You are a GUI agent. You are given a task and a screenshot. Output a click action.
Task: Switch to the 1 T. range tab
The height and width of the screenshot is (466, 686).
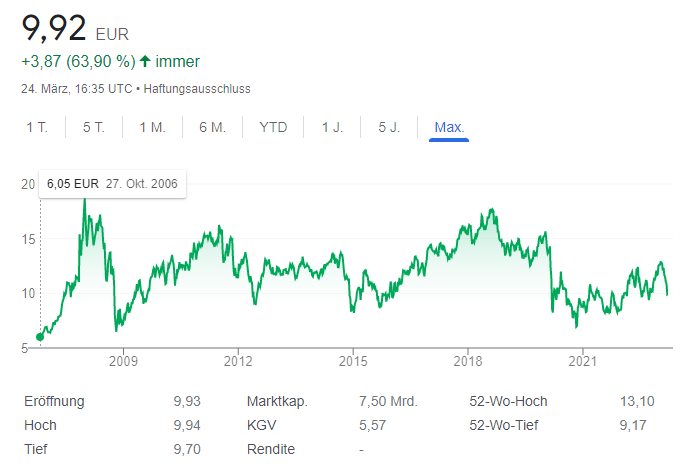pyautogui.click(x=37, y=127)
